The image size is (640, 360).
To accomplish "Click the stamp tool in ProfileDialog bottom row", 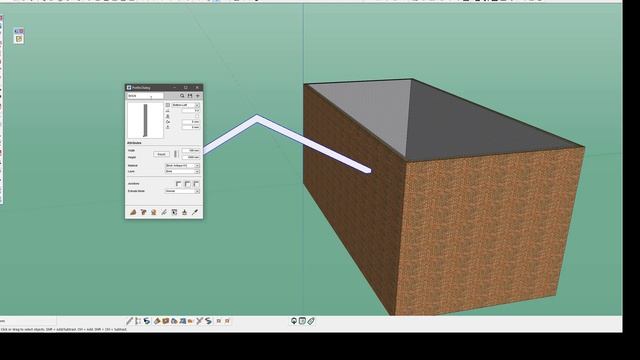I will click(x=184, y=212).
